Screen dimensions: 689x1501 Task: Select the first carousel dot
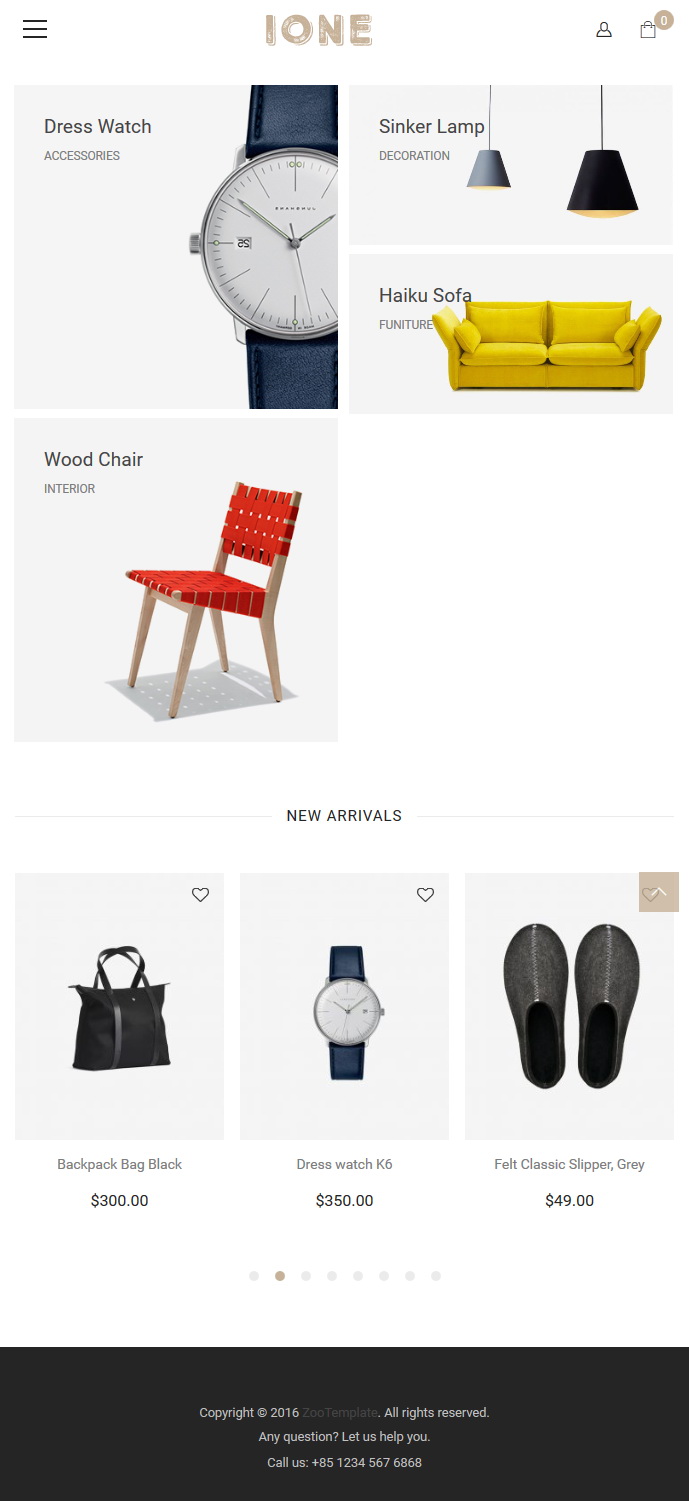(254, 1276)
